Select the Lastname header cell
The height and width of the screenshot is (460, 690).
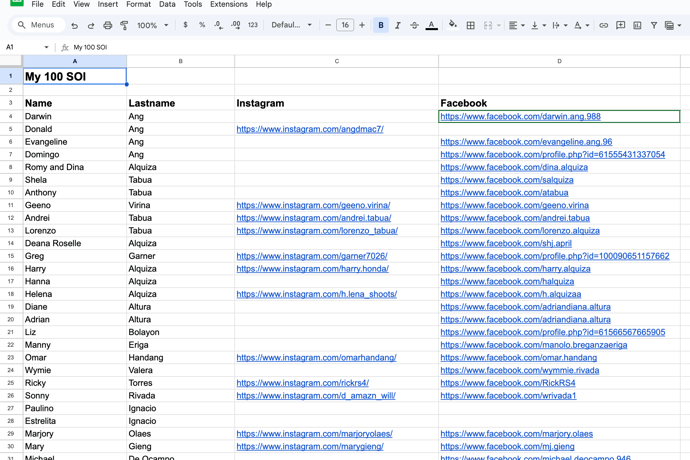180,103
